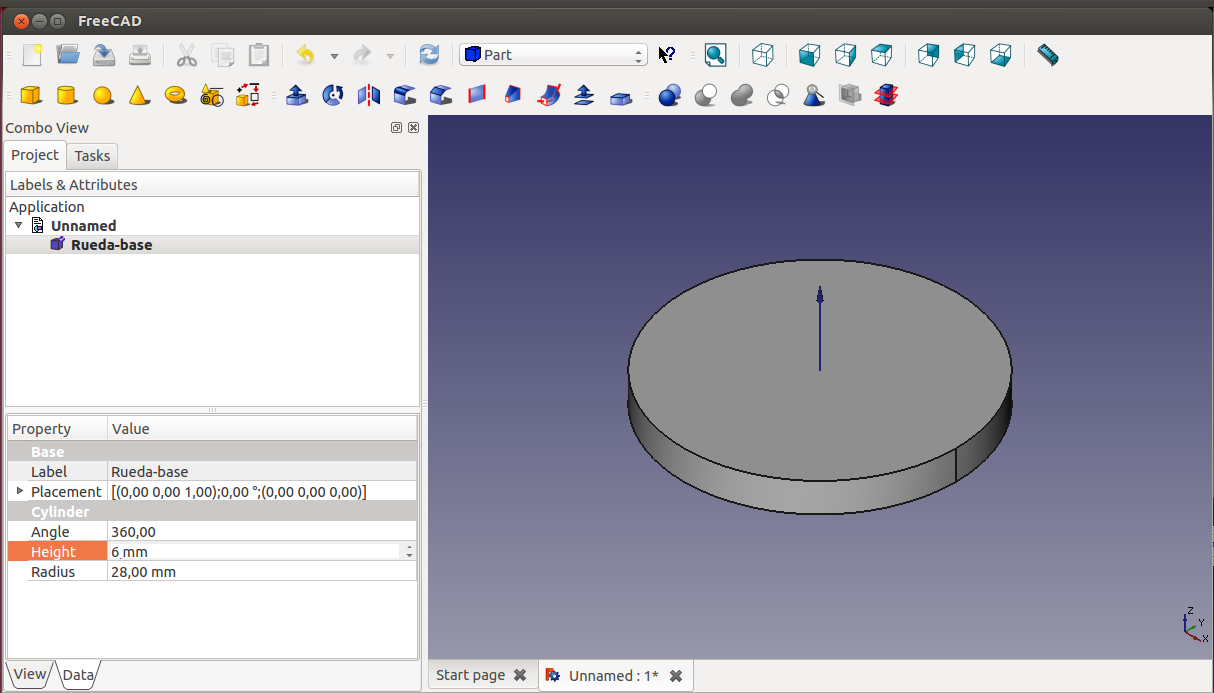Select the cone primitive tool
1214x693 pixels.
[139, 95]
